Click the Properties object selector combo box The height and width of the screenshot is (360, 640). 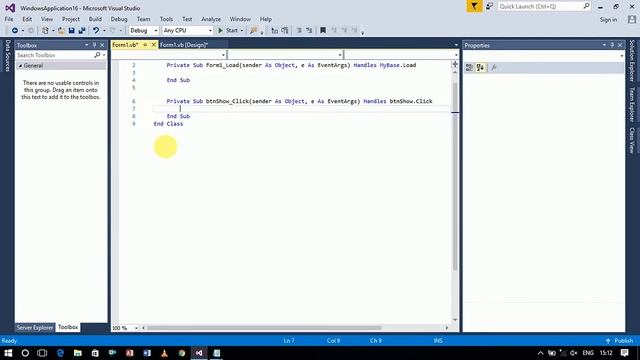pos(544,56)
